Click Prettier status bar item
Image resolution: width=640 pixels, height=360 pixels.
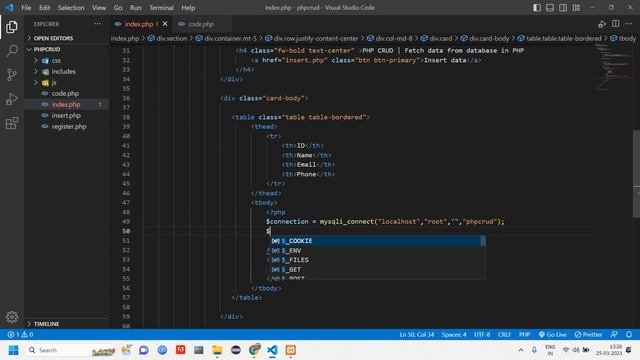[x=588, y=334]
